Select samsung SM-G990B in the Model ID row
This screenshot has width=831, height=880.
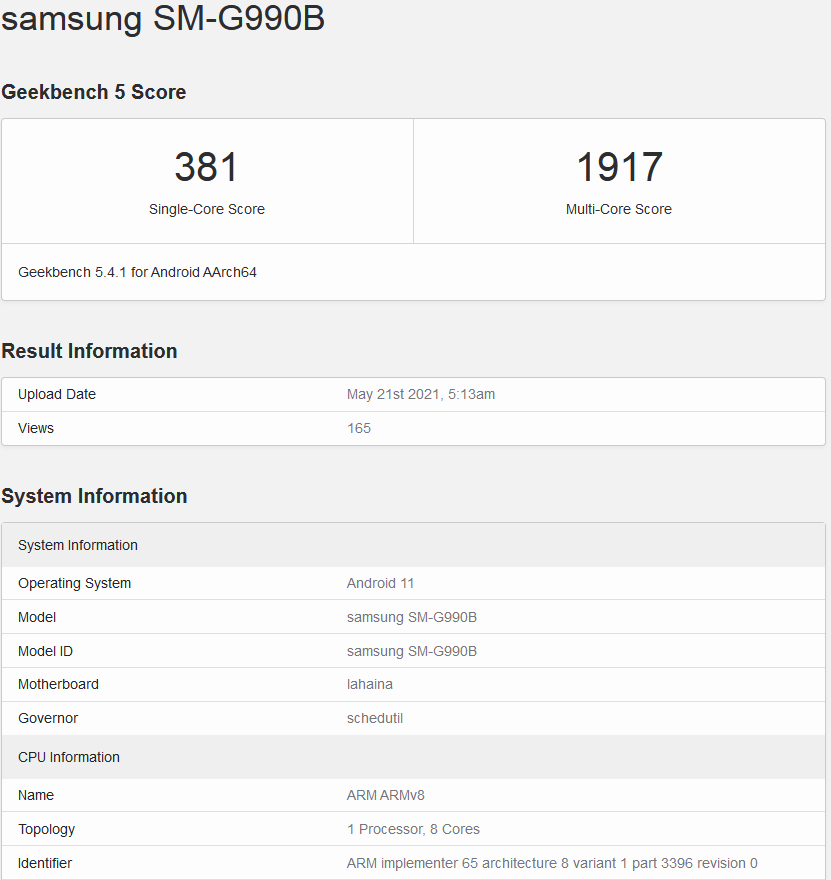click(412, 651)
